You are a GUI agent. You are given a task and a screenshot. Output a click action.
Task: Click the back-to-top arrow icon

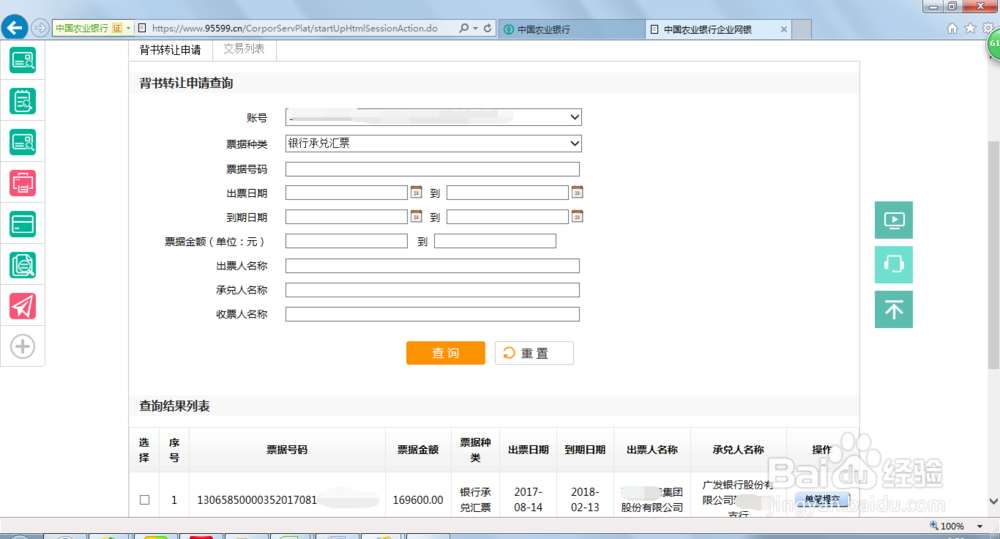pos(893,309)
